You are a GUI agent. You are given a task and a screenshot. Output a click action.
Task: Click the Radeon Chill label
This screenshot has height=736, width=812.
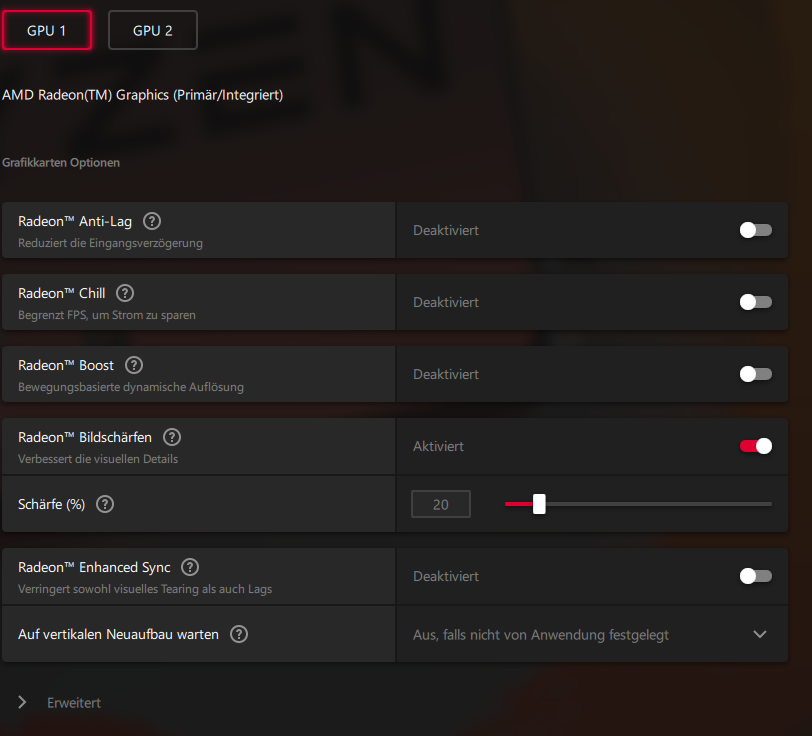tap(62, 293)
